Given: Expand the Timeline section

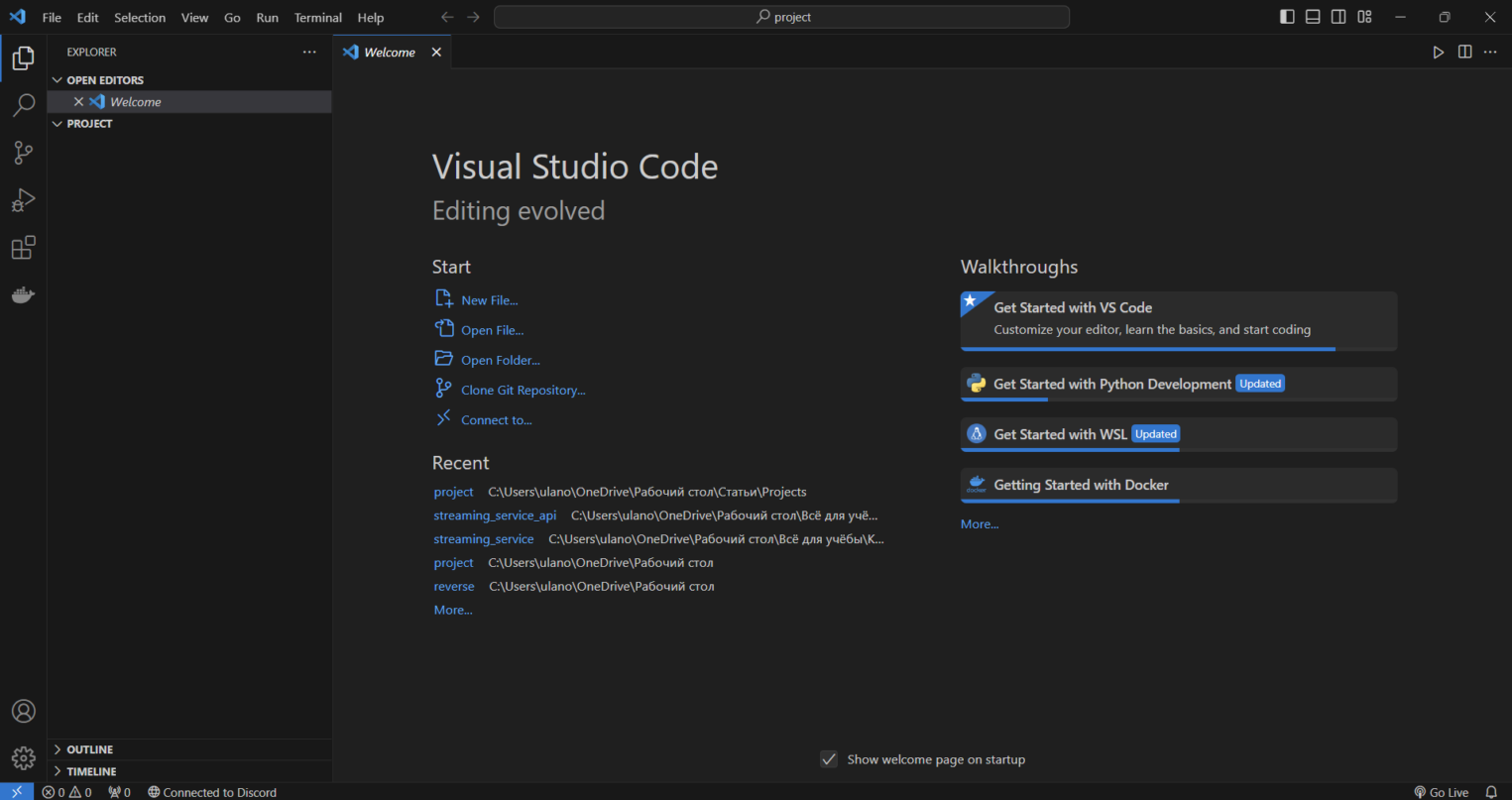Looking at the screenshot, I should click(188, 771).
